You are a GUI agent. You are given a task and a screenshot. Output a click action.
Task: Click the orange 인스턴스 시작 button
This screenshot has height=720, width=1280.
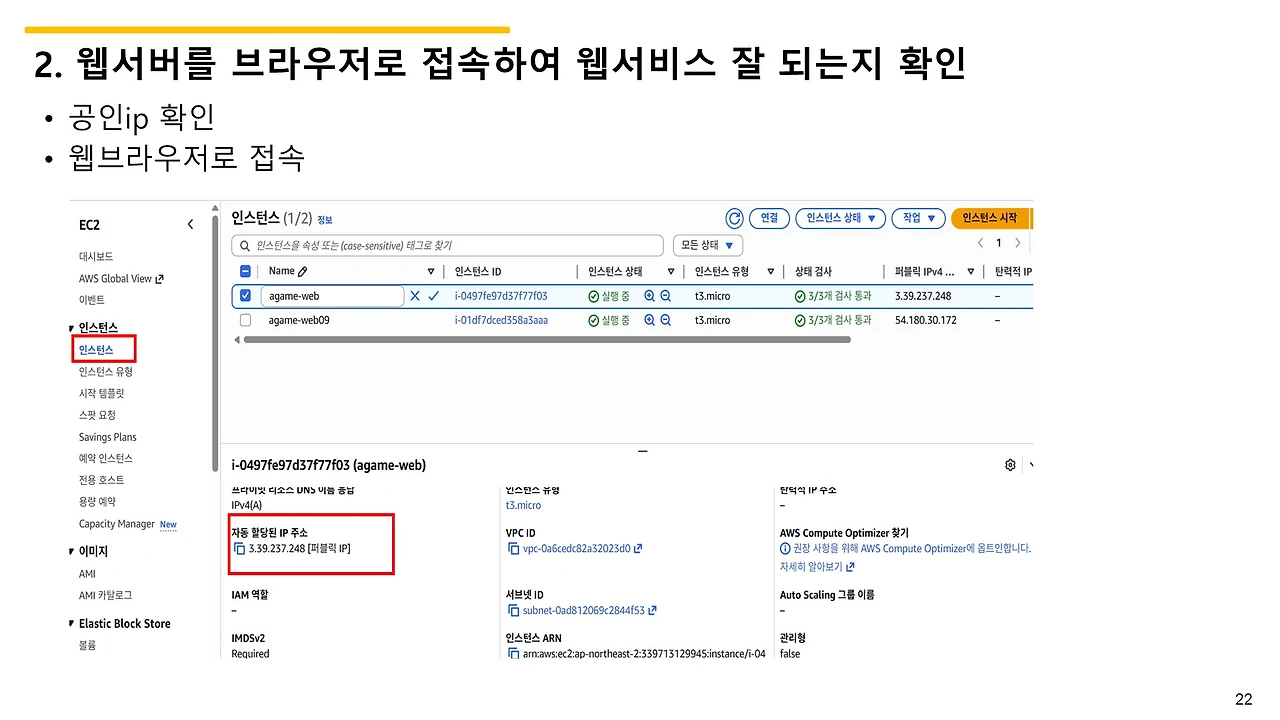[990, 218]
